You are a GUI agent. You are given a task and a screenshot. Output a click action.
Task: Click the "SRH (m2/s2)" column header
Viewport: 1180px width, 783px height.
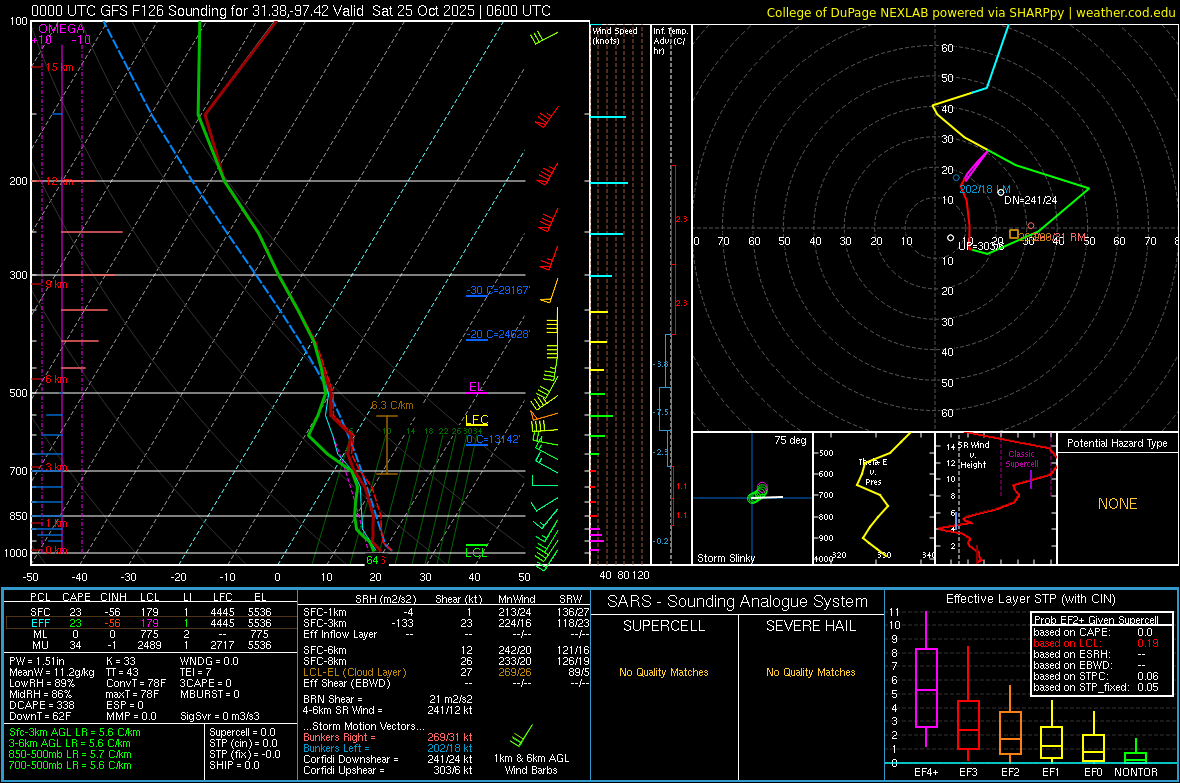[x=385, y=599]
